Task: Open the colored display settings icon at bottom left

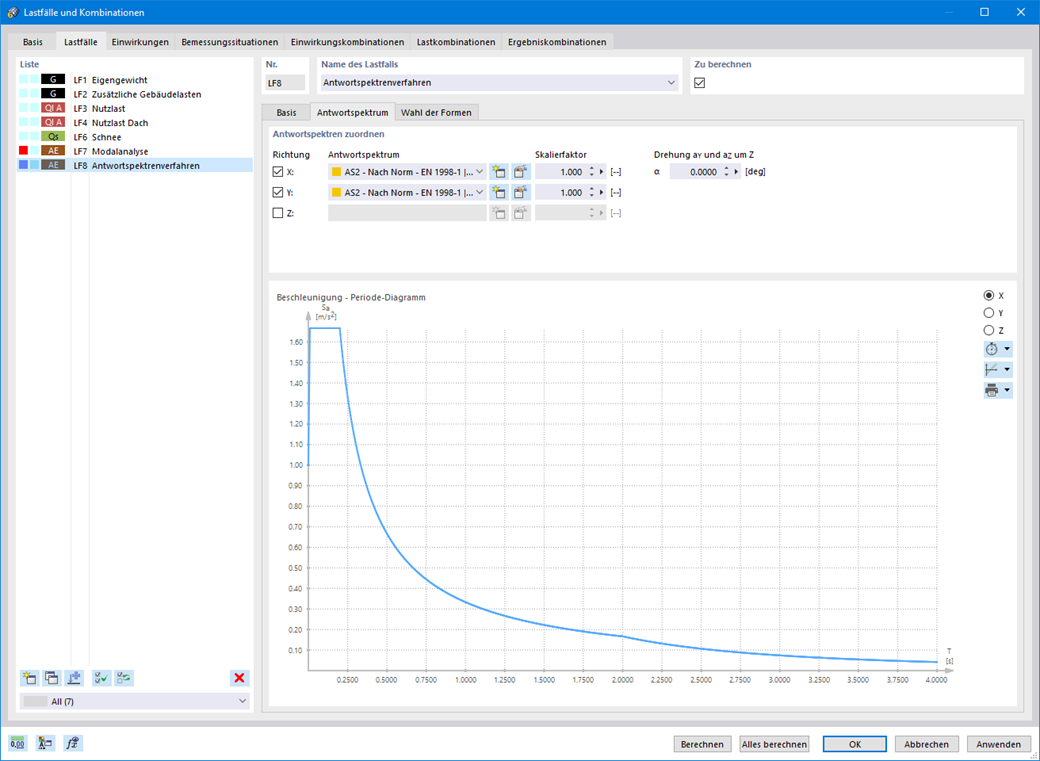Action: tap(45, 744)
